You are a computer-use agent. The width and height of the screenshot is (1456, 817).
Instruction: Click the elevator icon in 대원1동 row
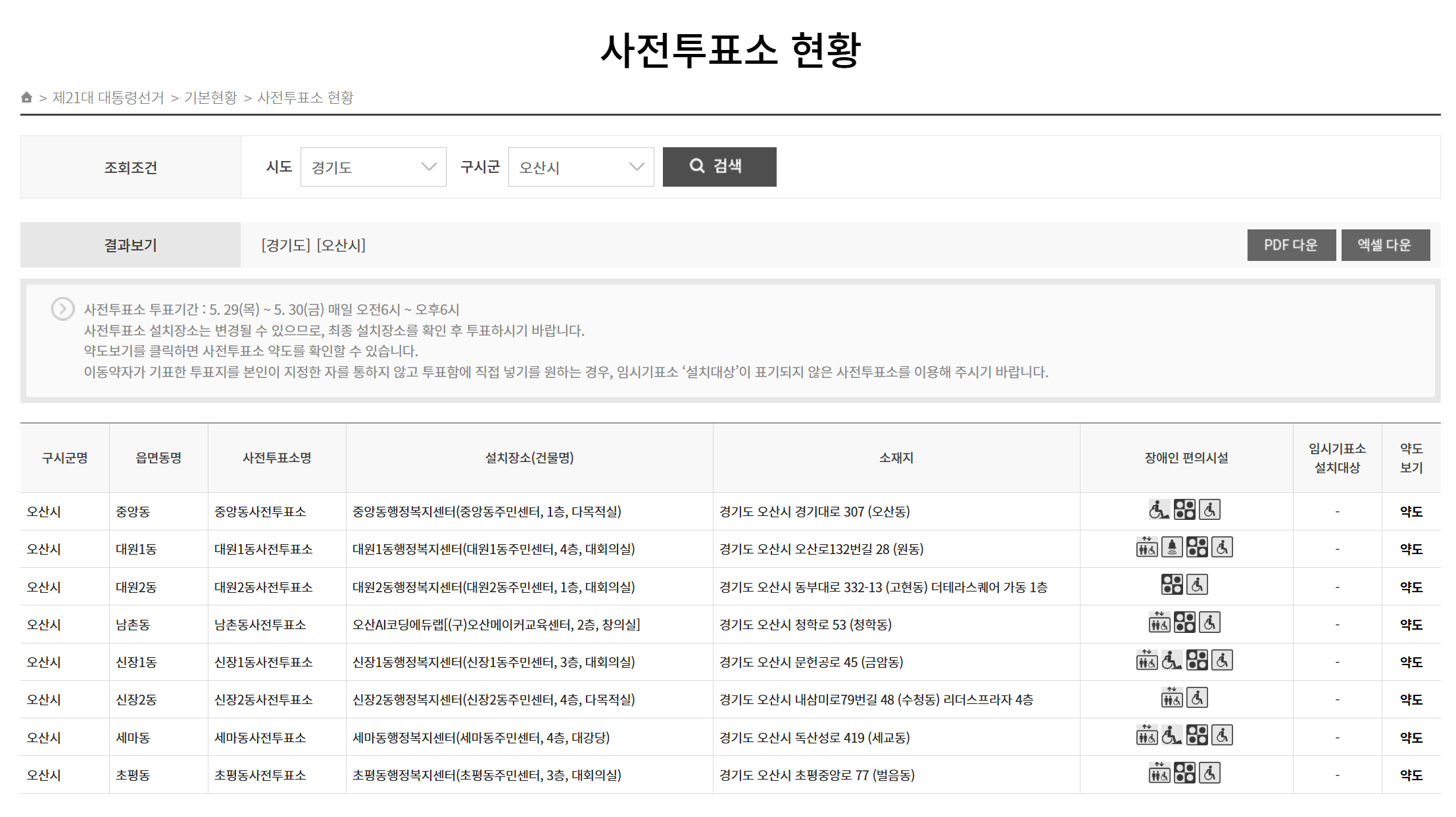tap(1147, 548)
